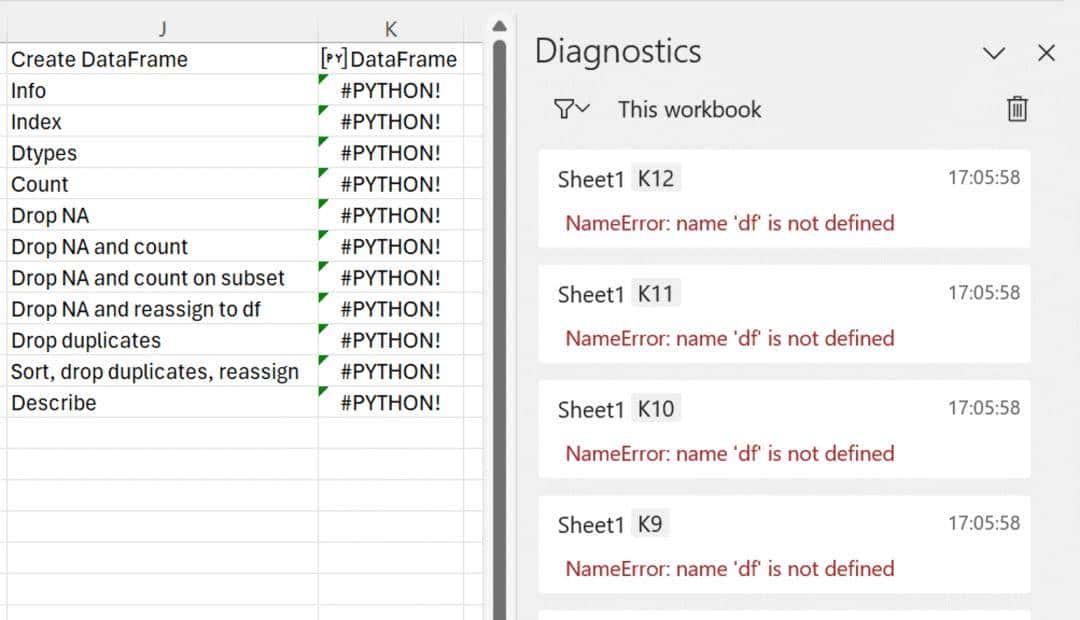The height and width of the screenshot is (620, 1080).
Task: Close the Diagnostics pane
Action: (x=1046, y=53)
